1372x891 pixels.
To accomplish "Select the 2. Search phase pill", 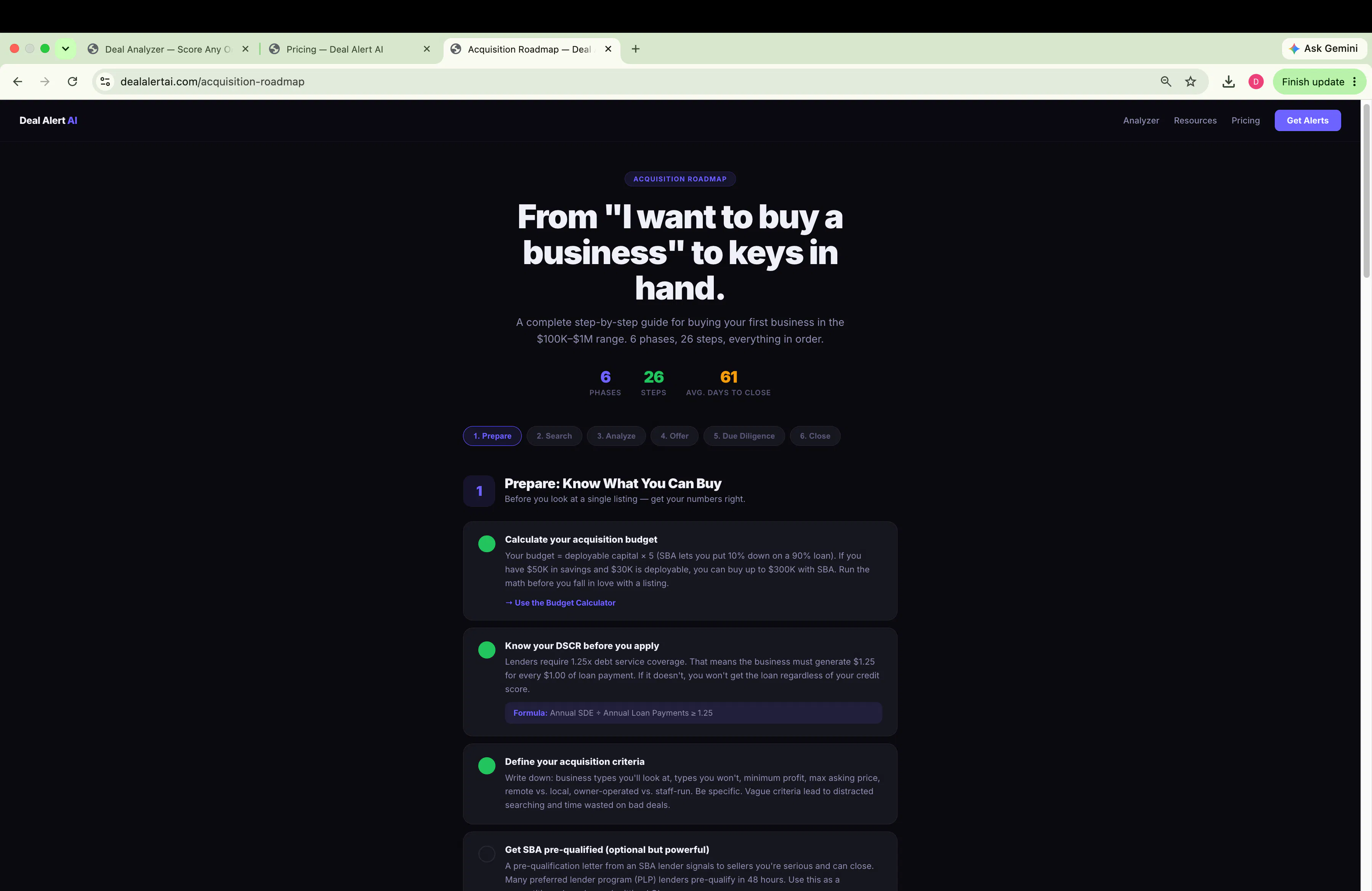I will click(x=554, y=436).
